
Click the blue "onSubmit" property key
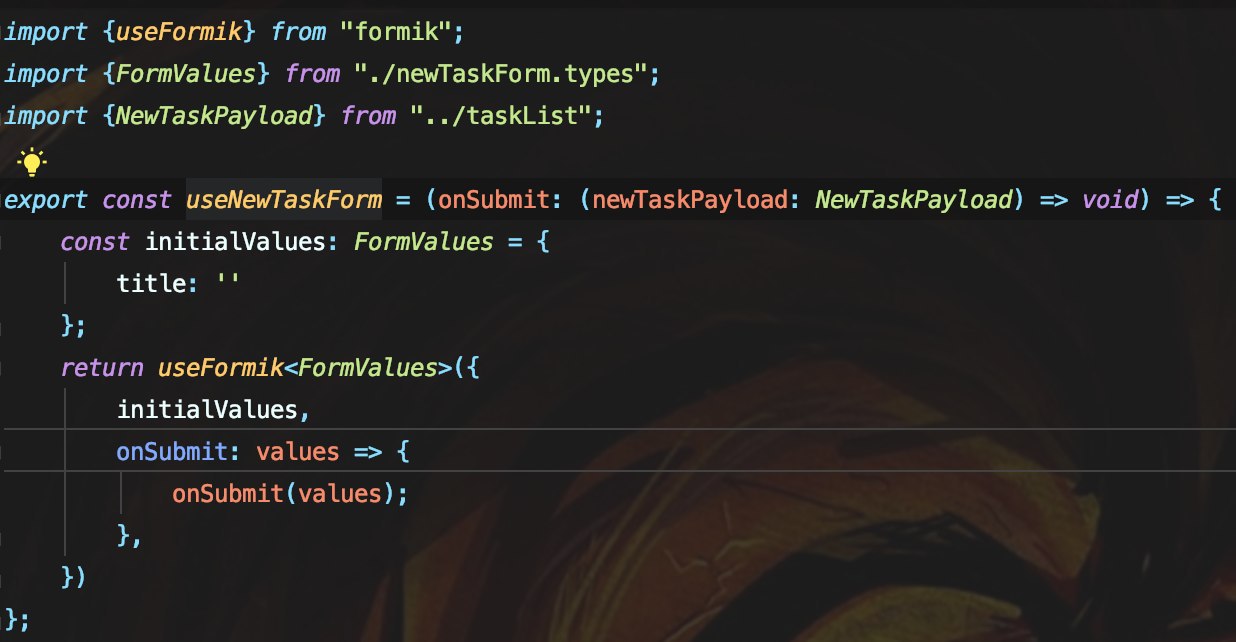coord(172,452)
